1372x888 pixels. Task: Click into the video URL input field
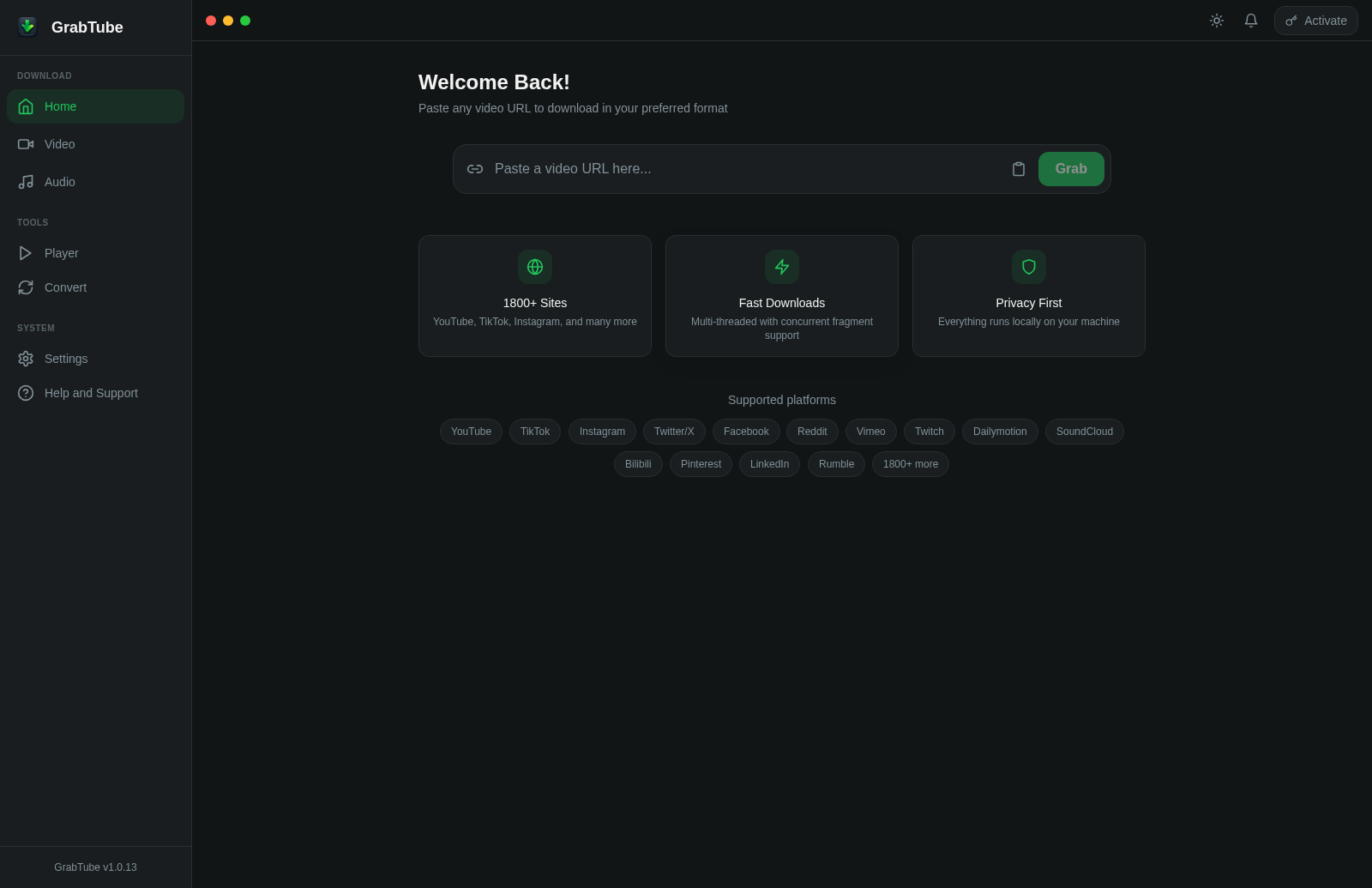click(737, 169)
